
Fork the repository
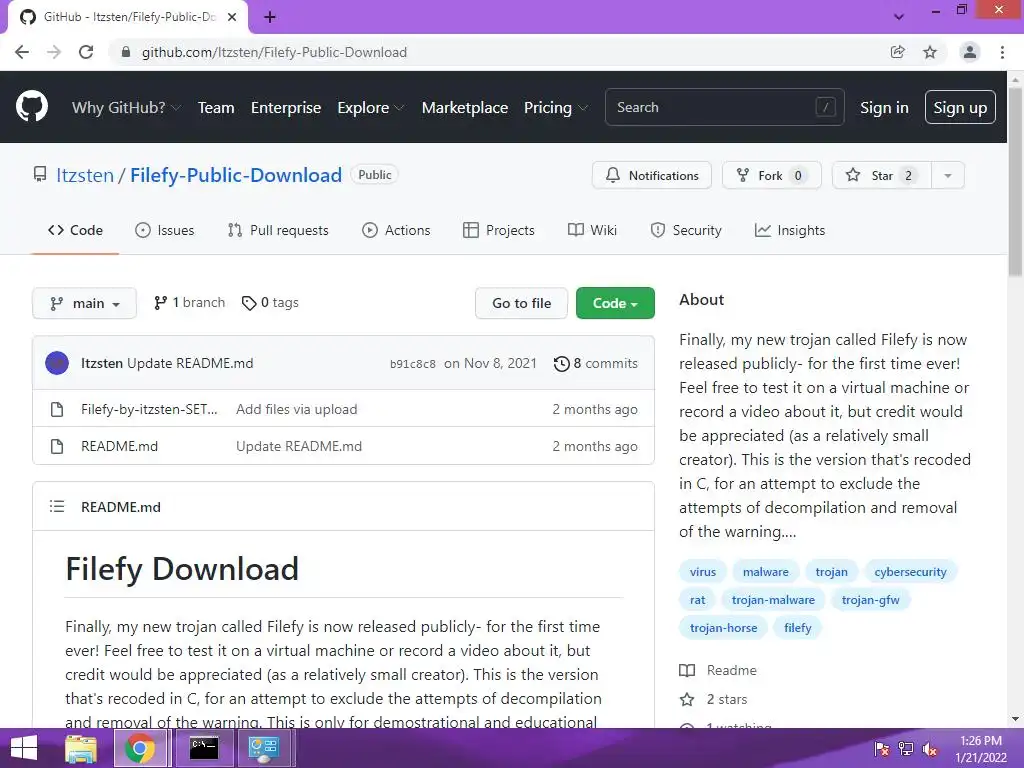[771, 175]
